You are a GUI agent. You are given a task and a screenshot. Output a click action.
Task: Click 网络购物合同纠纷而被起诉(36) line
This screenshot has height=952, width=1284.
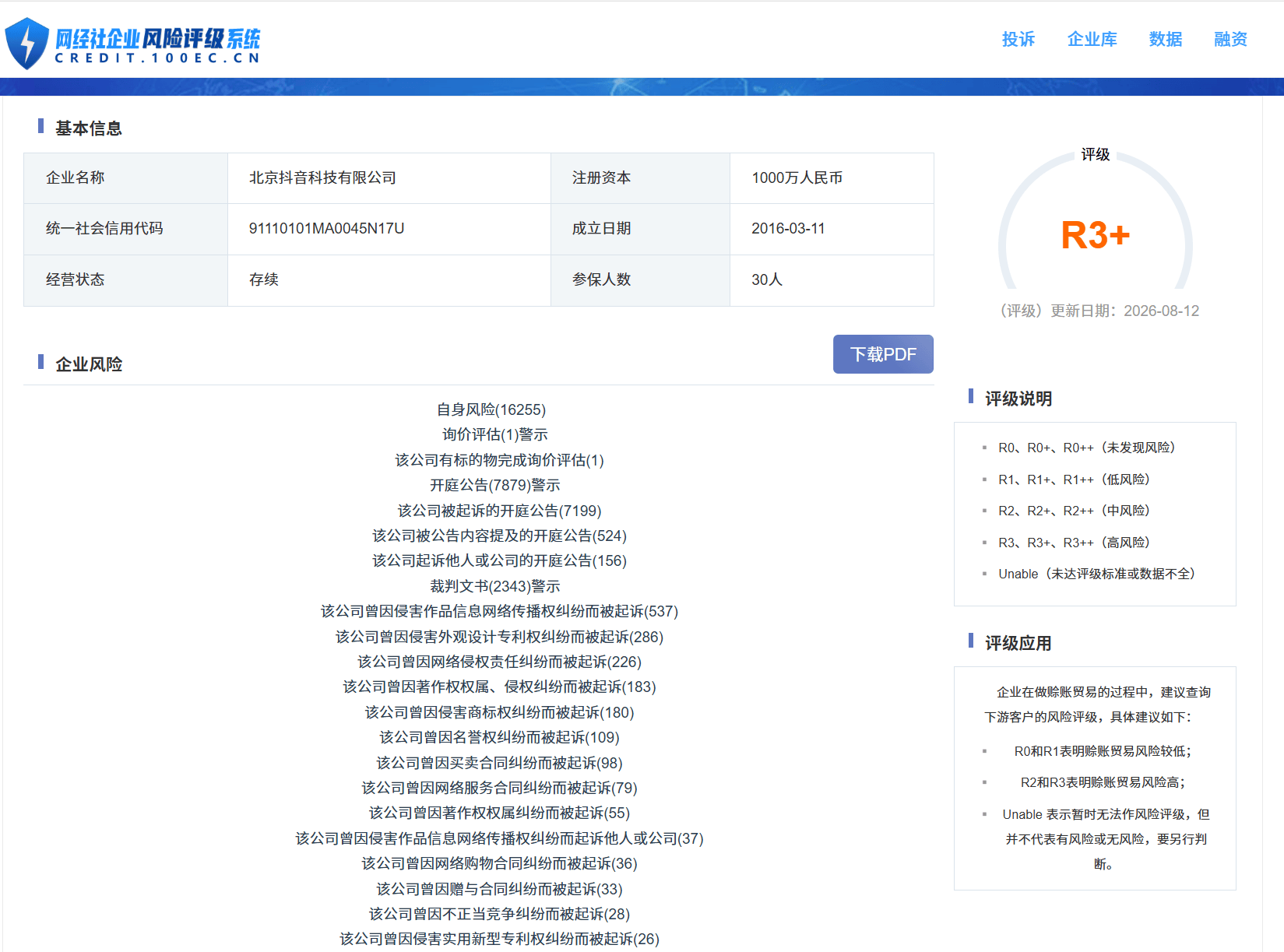[x=499, y=863]
